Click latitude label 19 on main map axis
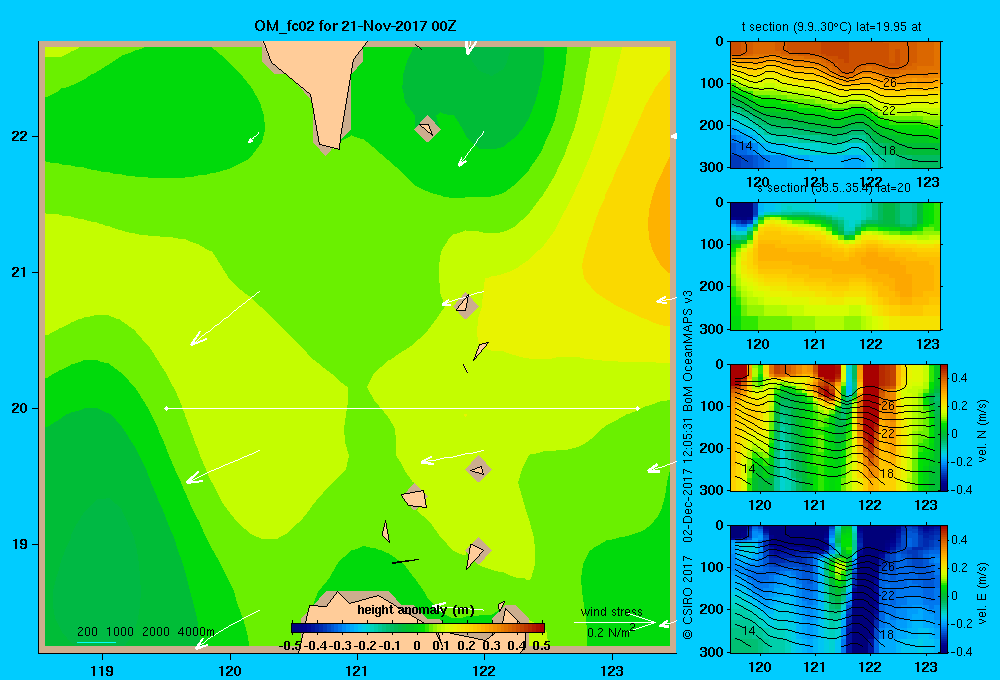The image size is (1000, 680). point(20,544)
